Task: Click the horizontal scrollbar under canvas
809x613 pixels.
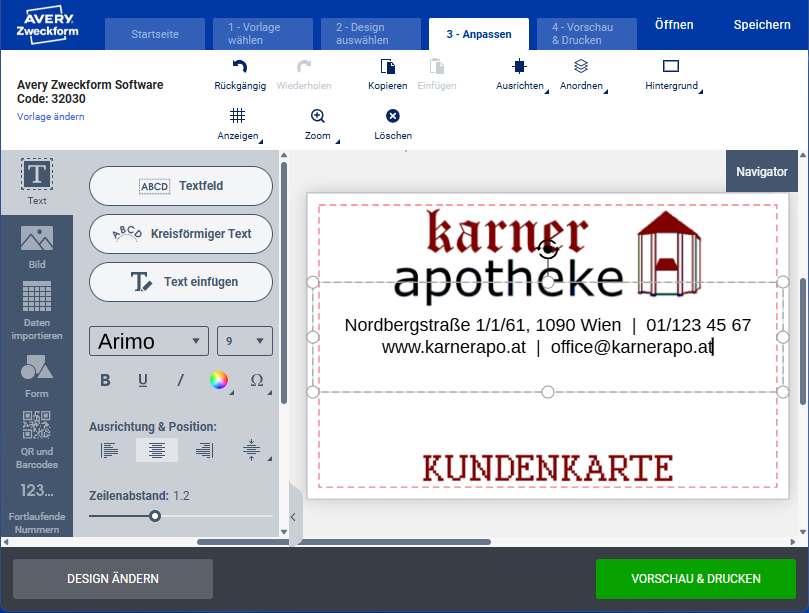Action: tap(344, 542)
